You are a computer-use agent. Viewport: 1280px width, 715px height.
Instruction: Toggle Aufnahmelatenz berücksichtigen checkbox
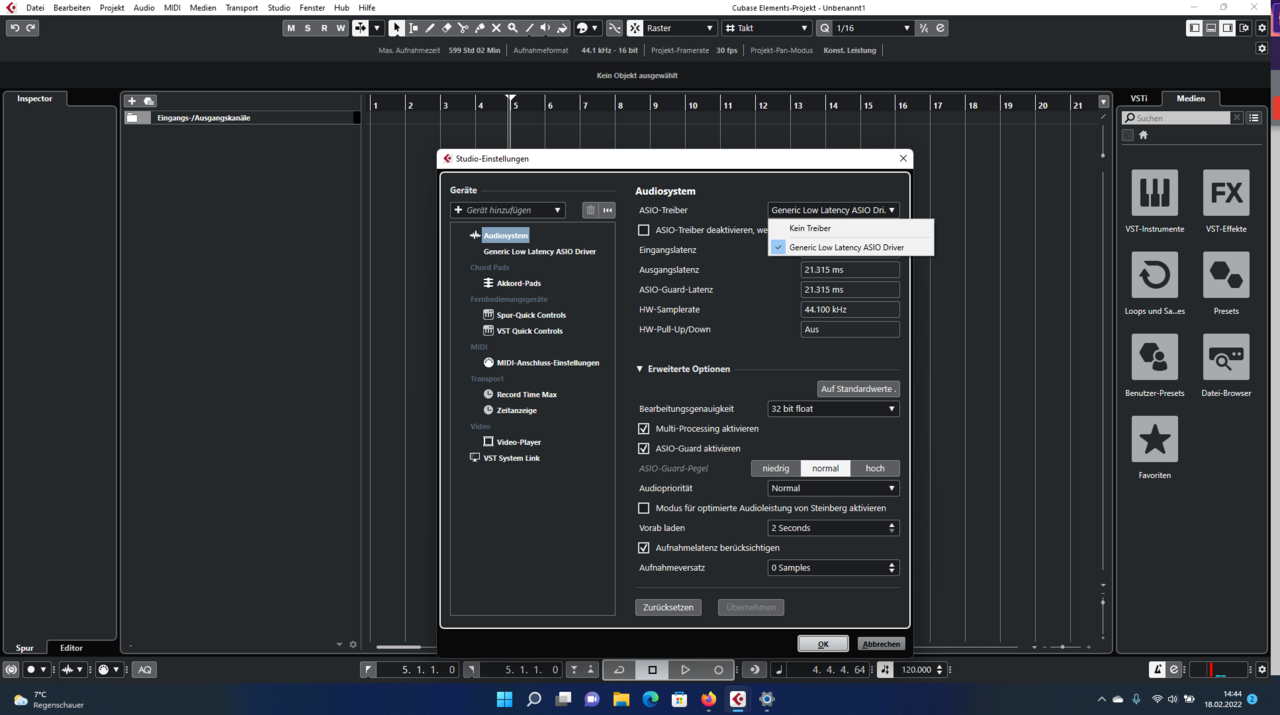pyautogui.click(x=644, y=548)
